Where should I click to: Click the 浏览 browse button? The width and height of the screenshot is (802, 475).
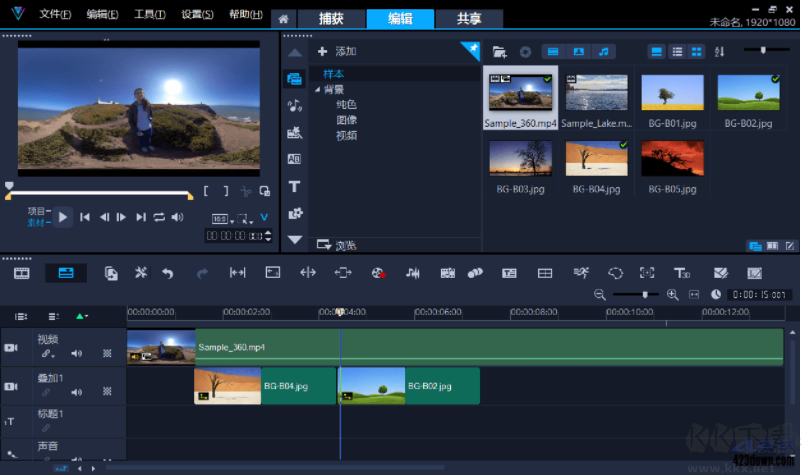click(x=336, y=245)
